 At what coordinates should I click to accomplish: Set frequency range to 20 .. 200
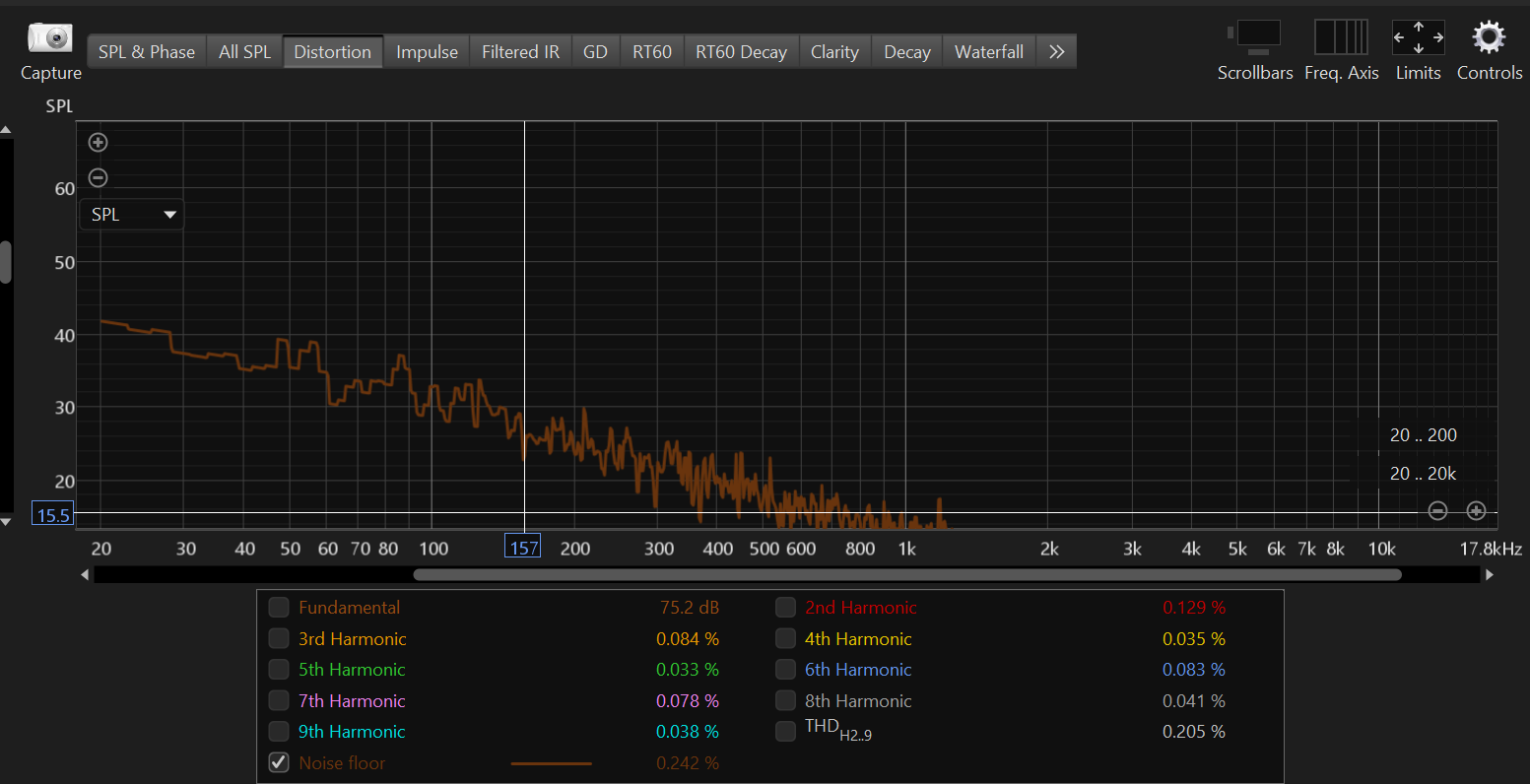click(x=1423, y=435)
